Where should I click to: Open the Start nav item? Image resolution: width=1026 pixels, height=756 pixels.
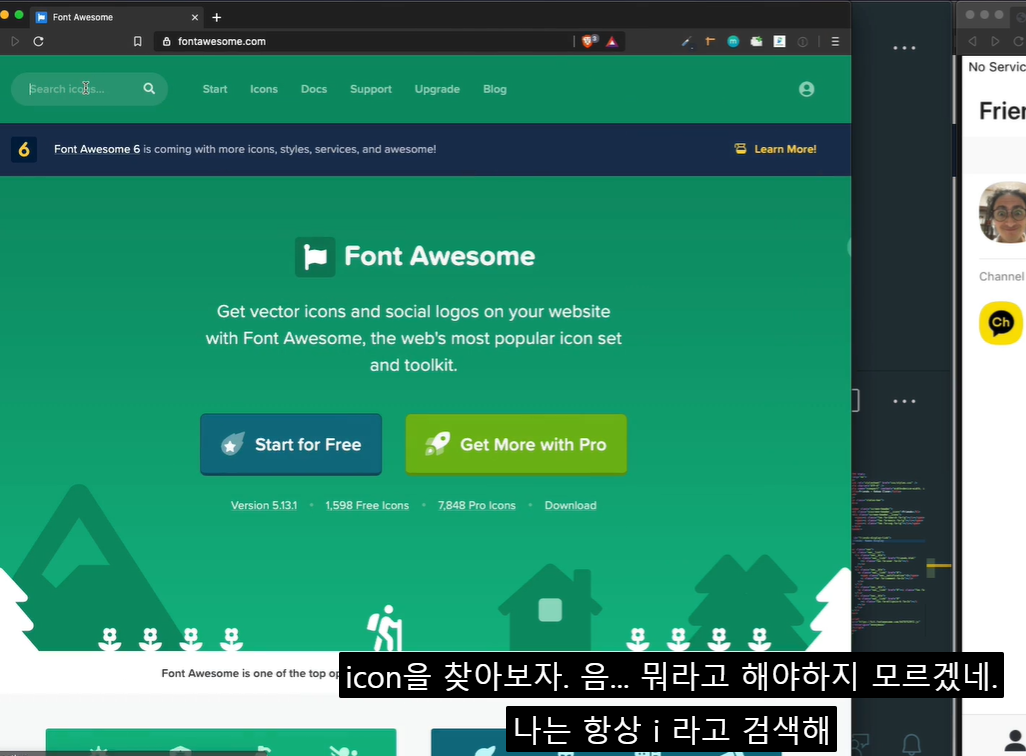(x=215, y=89)
